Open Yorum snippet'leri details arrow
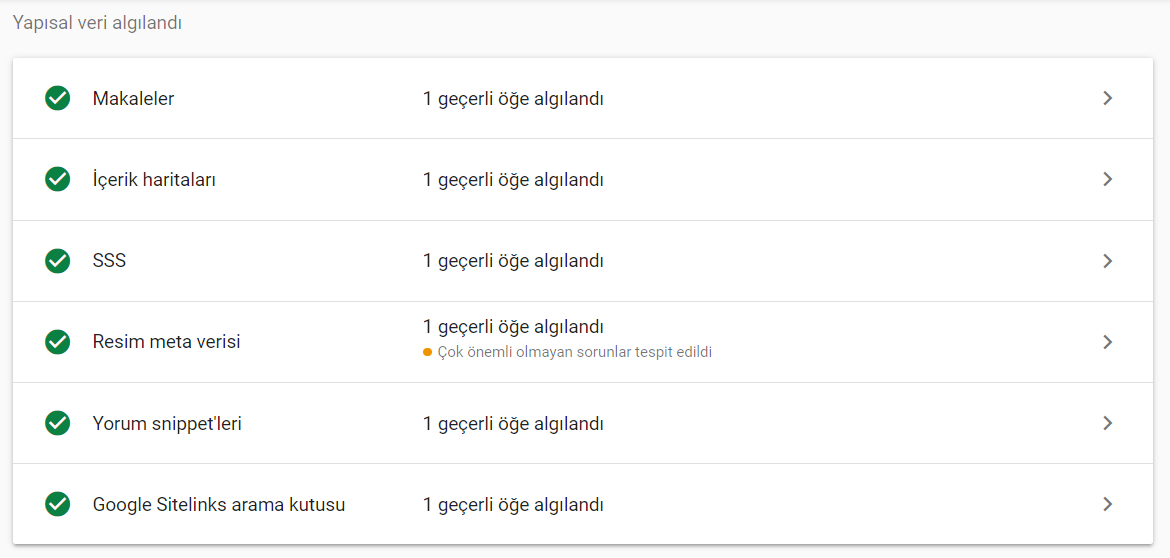The width and height of the screenshot is (1170, 558). pos(1108,424)
